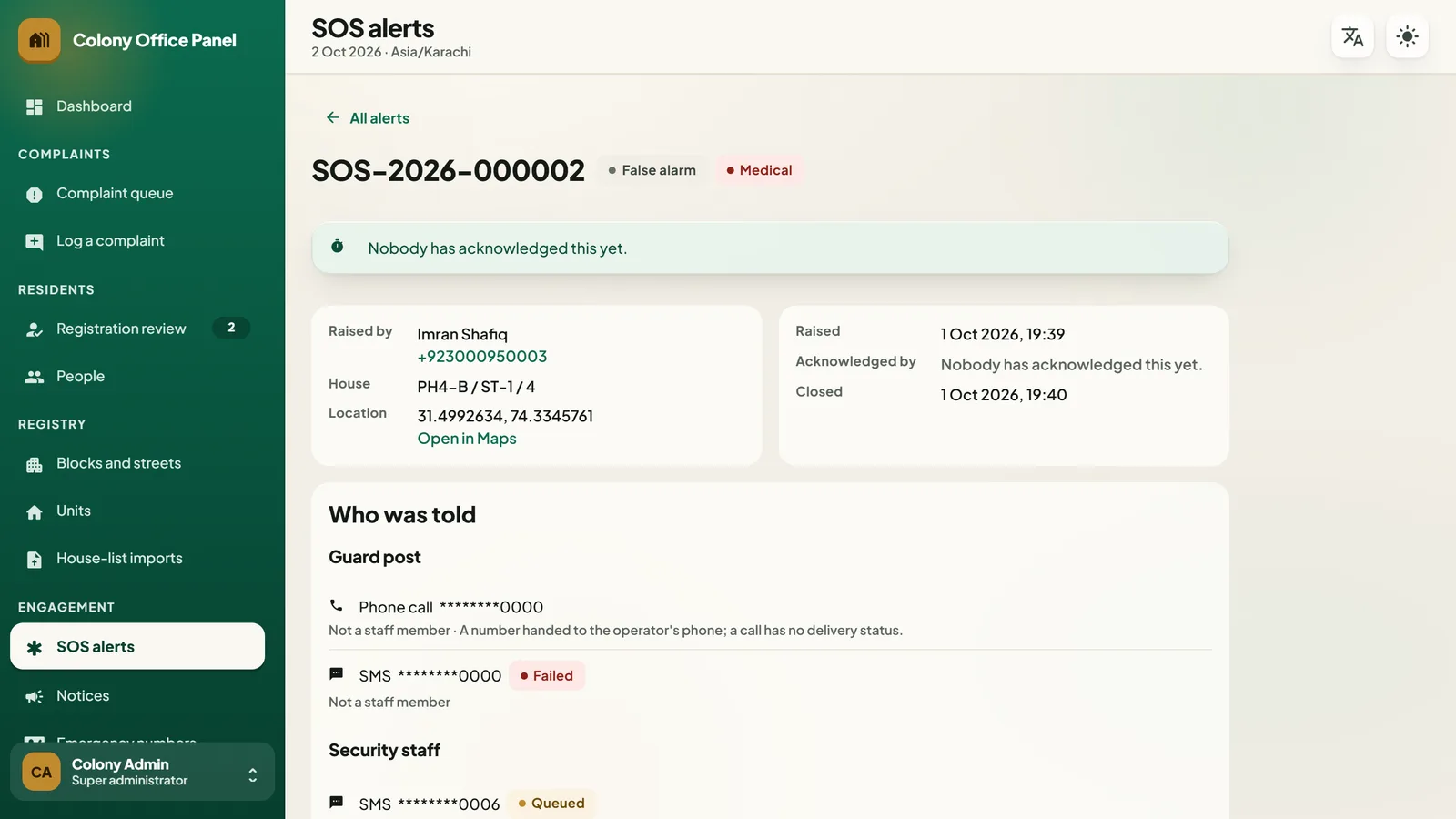This screenshot has height=819, width=1456.
Task: Click the Blocks and streets building icon
Action: (x=35, y=464)
